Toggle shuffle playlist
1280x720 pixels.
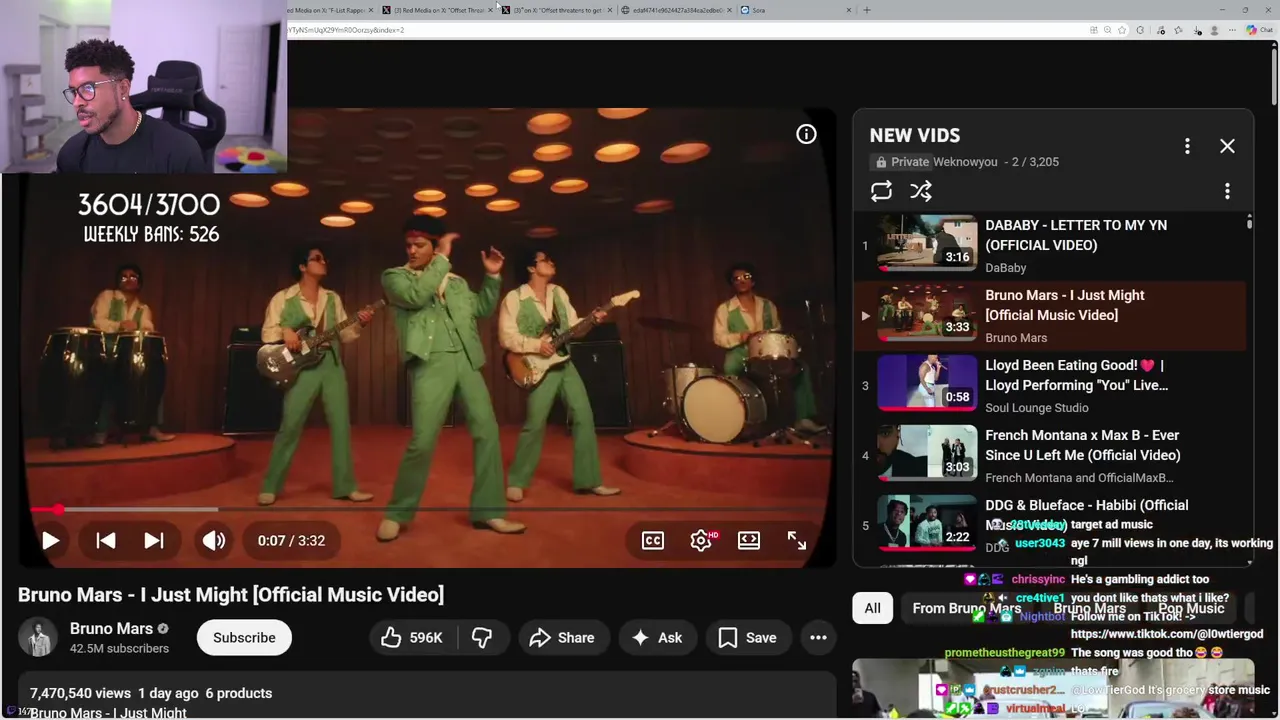pos(921,190)
